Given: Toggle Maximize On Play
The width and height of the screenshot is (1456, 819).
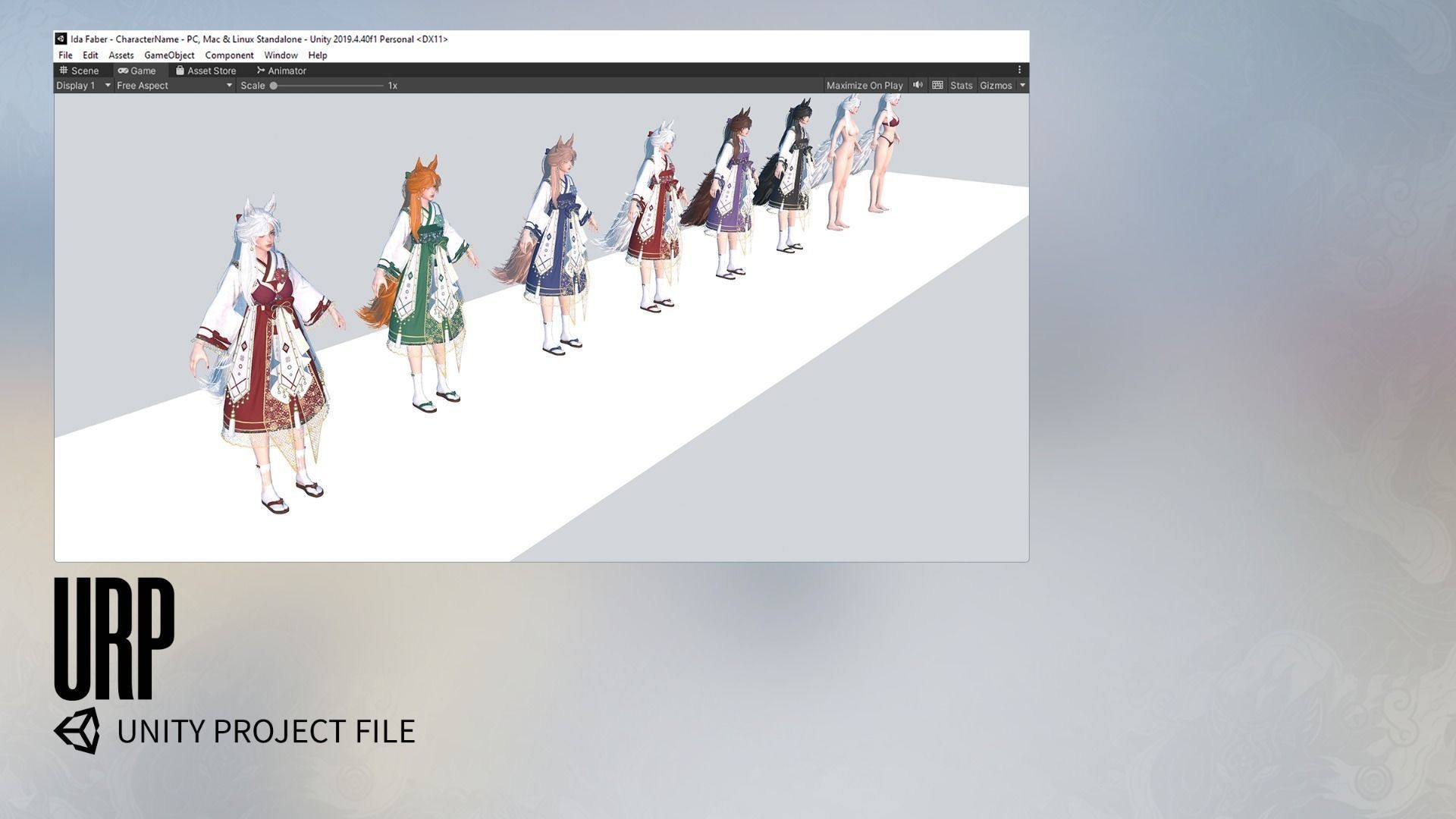Looking at the screenshot, I should click(x=864, y=86).
